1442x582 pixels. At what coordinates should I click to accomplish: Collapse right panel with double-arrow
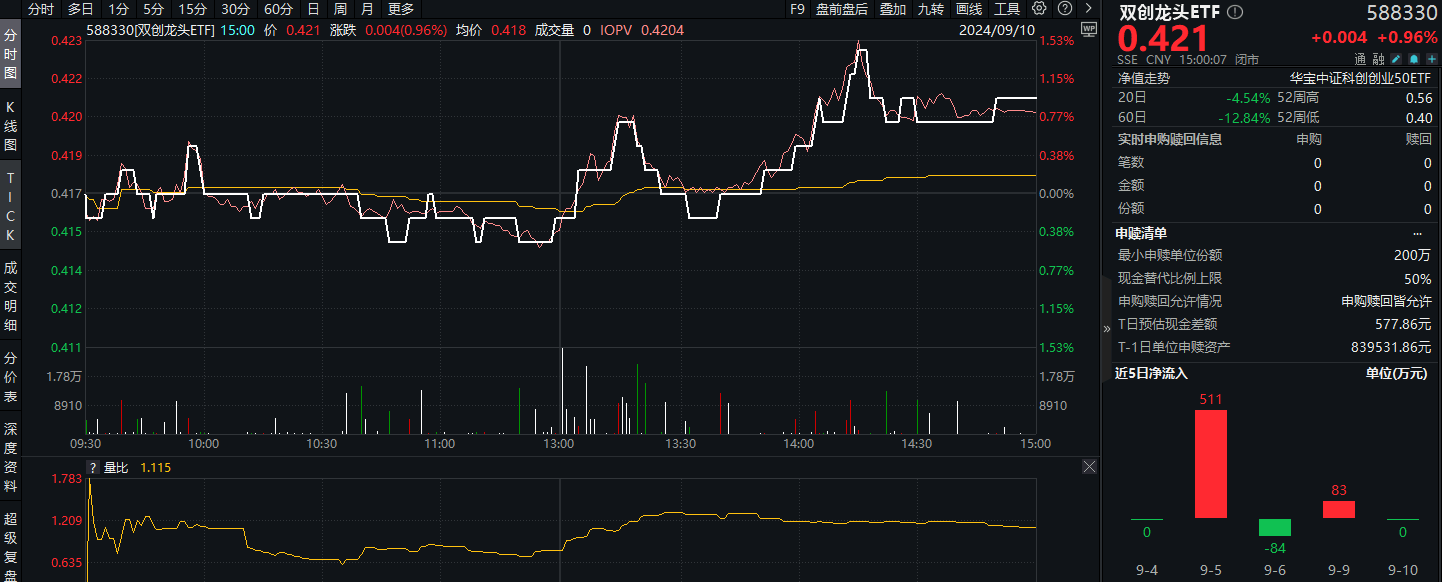[x=1106, y=328]
